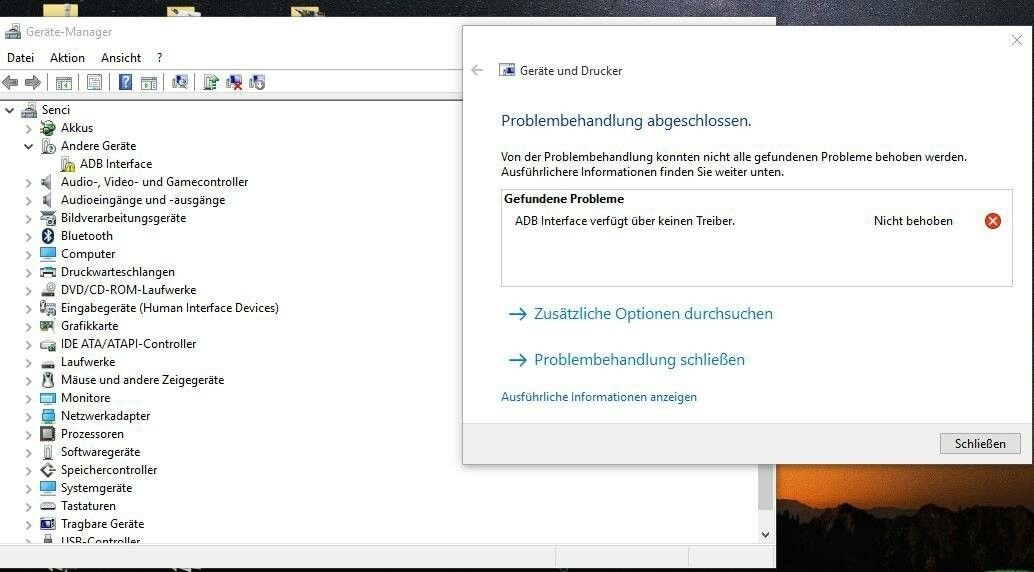Screen dimensions: 1034x572
Task: Click the 'Gefundene Probleme' heading
Action: [564, 199]
